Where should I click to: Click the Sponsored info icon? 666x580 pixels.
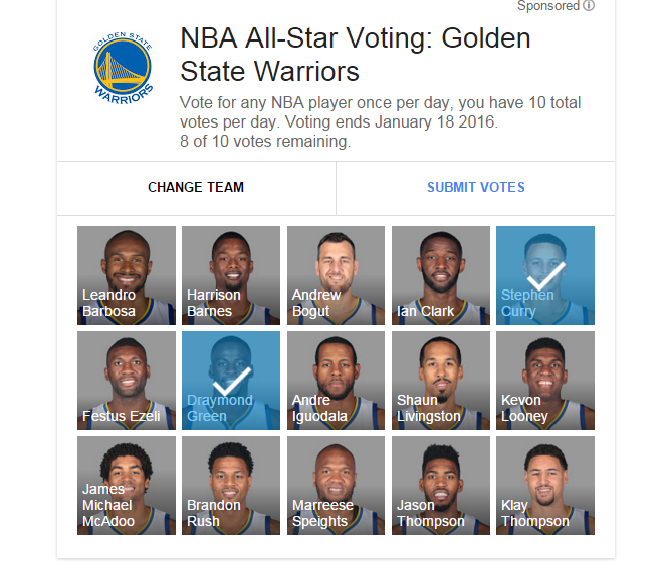coord(589,6)
